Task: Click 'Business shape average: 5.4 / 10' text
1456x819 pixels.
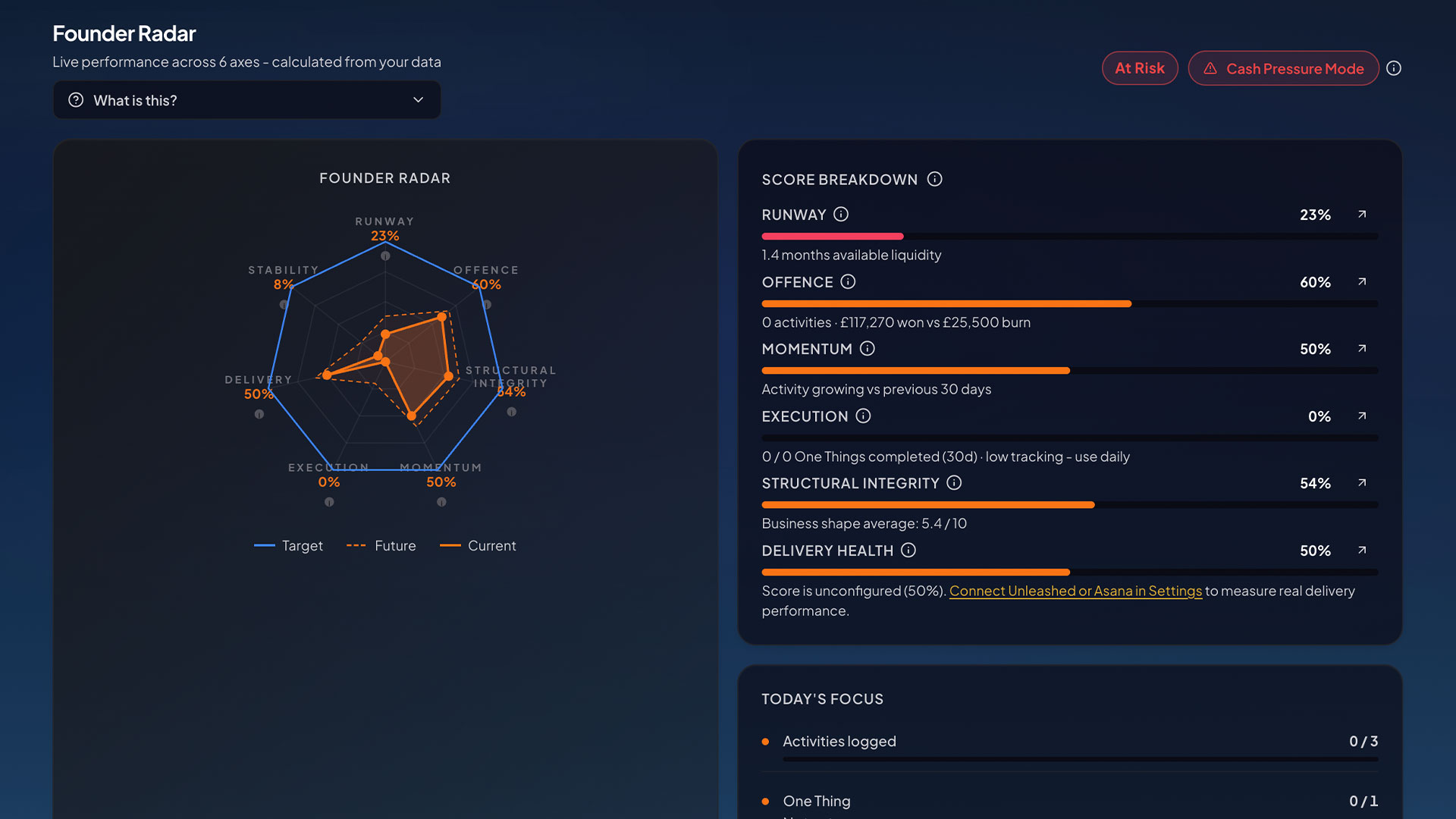Action: tap(864, 524)
